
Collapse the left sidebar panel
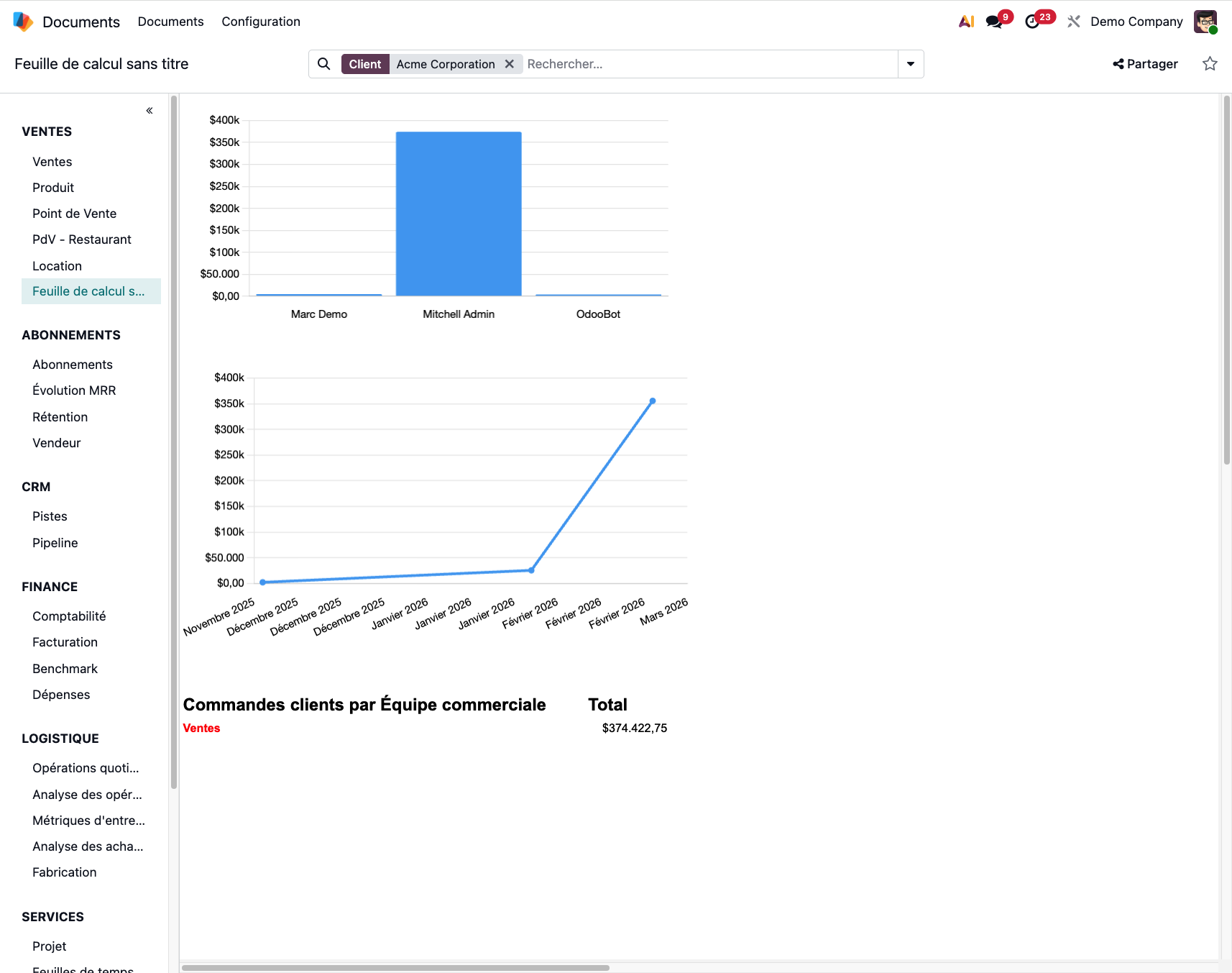pos(150,111)
